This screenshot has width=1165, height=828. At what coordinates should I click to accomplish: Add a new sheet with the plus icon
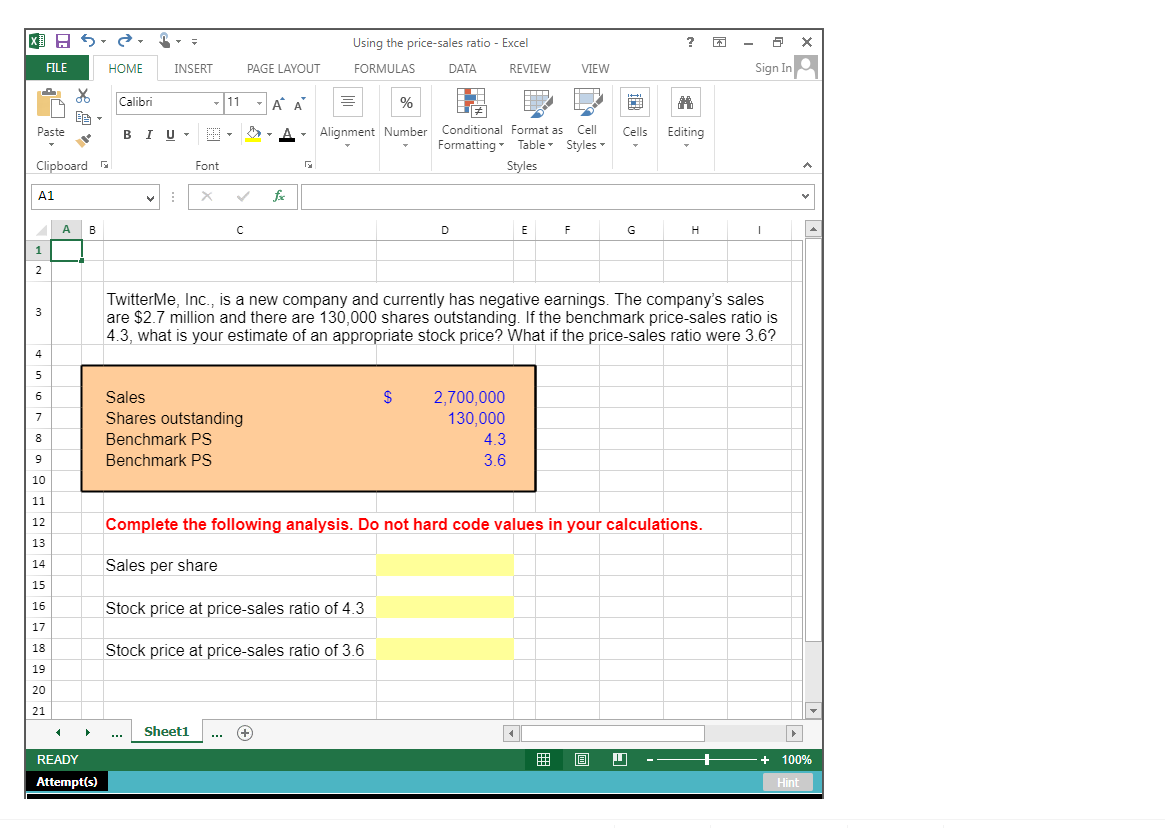click(244, 733)
